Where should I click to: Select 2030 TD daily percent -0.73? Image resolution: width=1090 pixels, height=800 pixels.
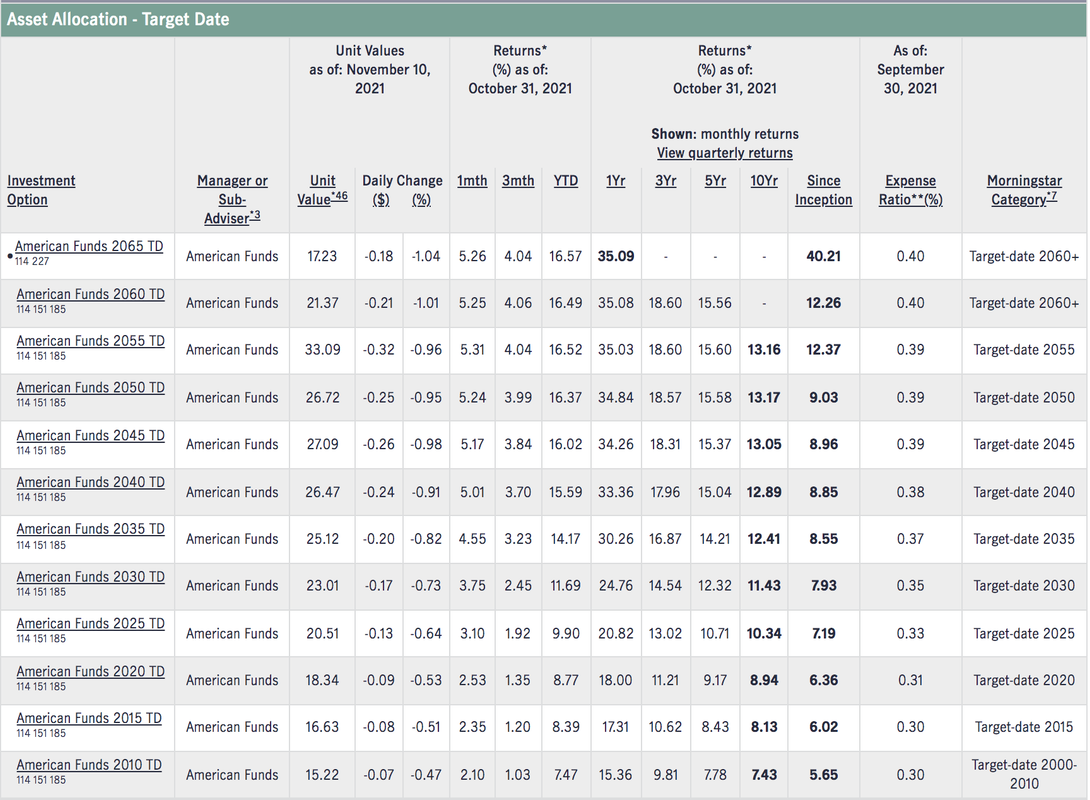coord(425,585)
